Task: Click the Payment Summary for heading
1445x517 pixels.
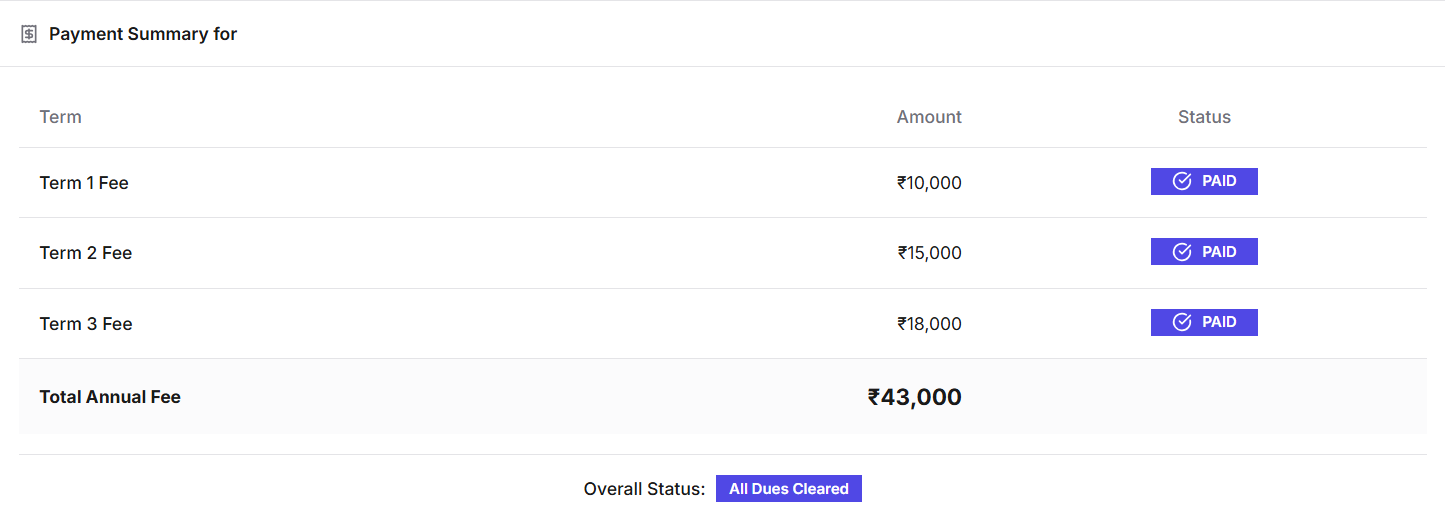Action: [x=143, y=34]
